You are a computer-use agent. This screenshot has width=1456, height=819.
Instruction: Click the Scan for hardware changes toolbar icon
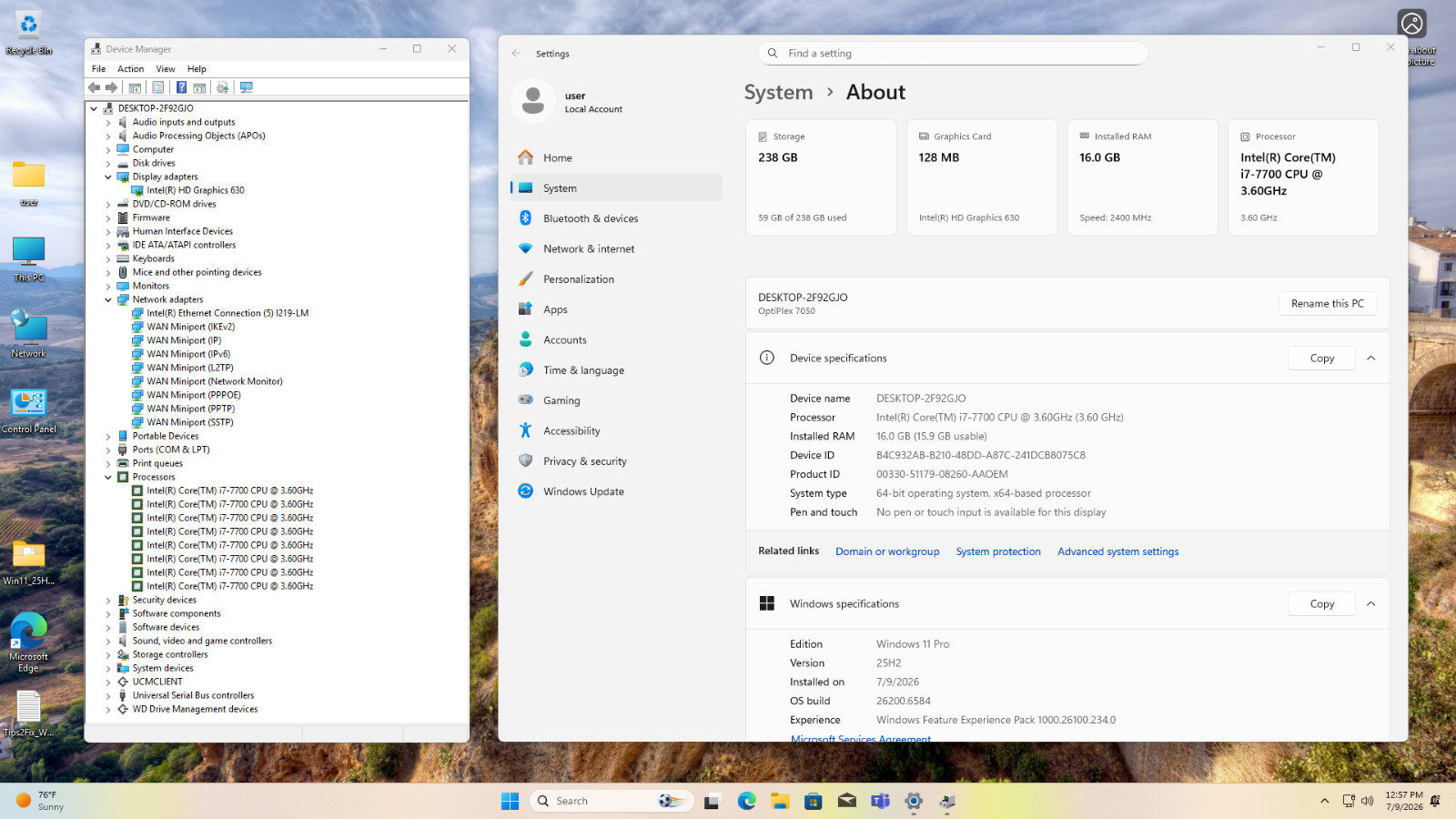point(246,87)
